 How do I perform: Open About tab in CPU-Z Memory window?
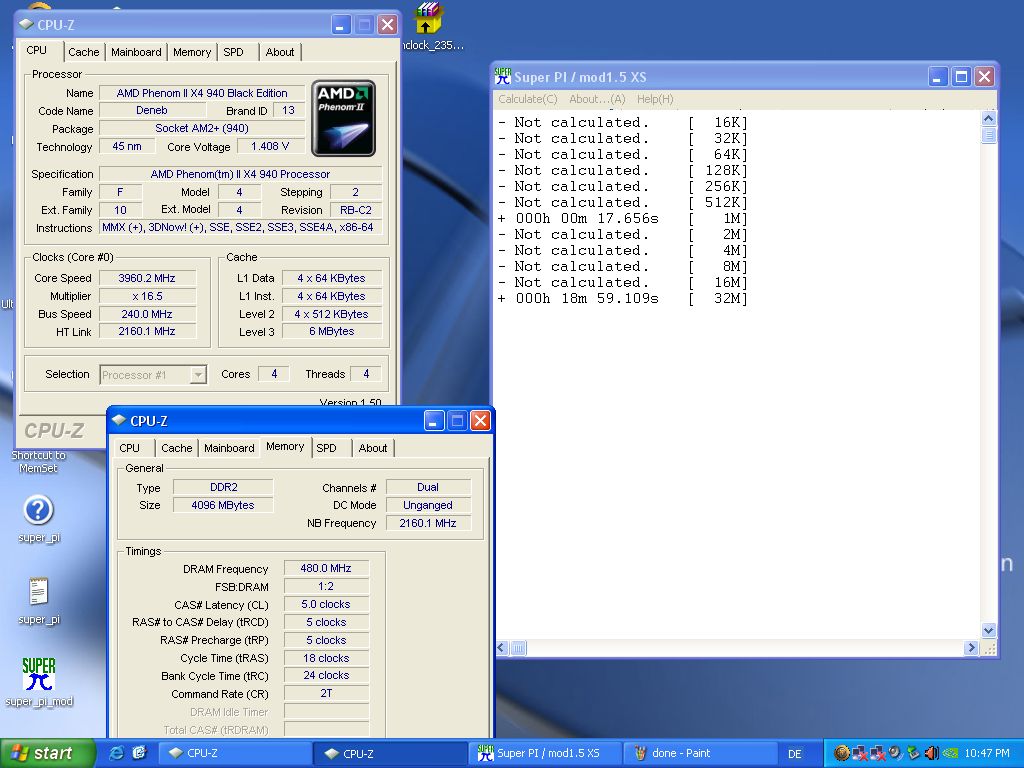373,448
